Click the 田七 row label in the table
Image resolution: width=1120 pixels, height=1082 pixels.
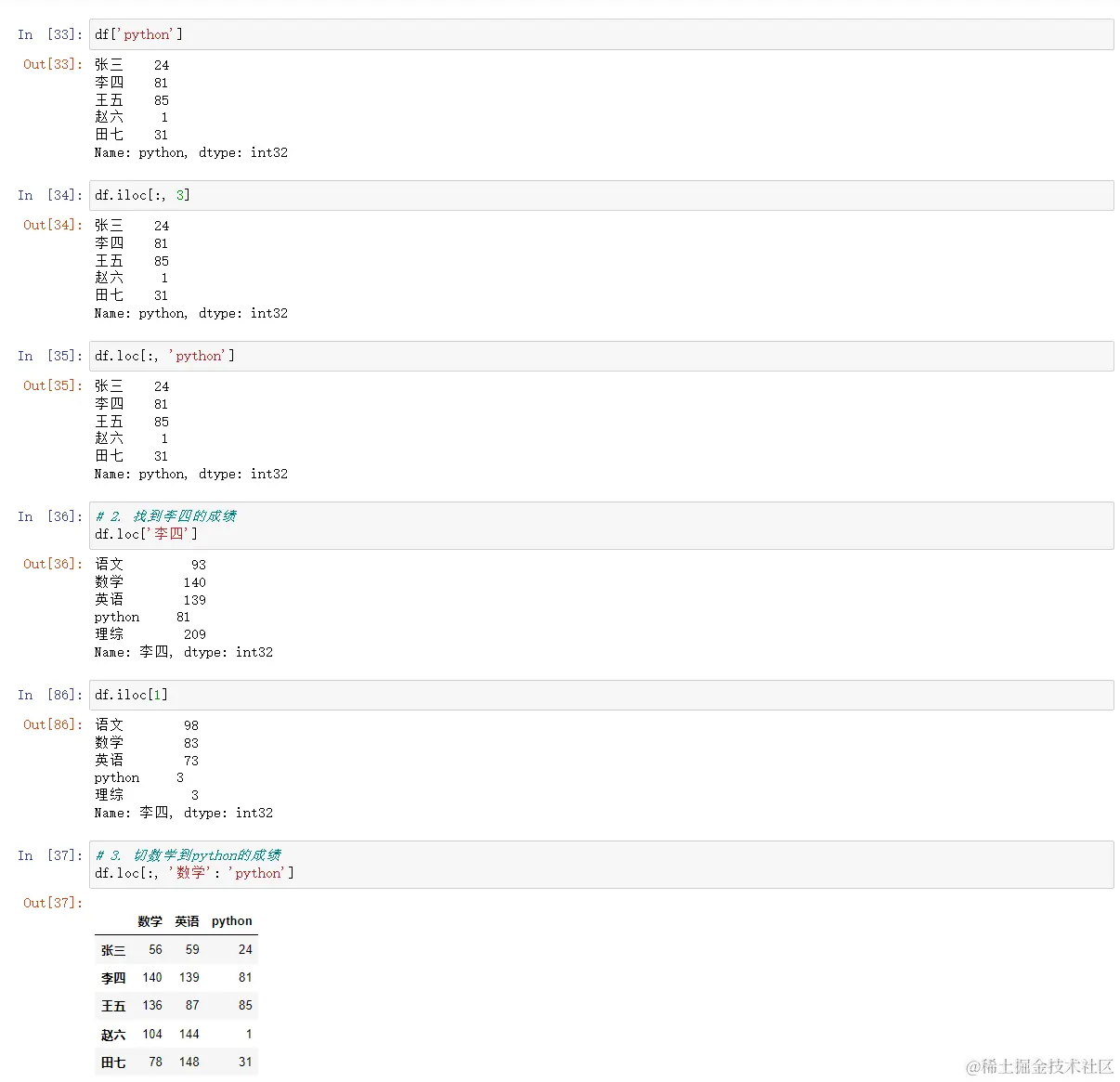pos(113,1062)
